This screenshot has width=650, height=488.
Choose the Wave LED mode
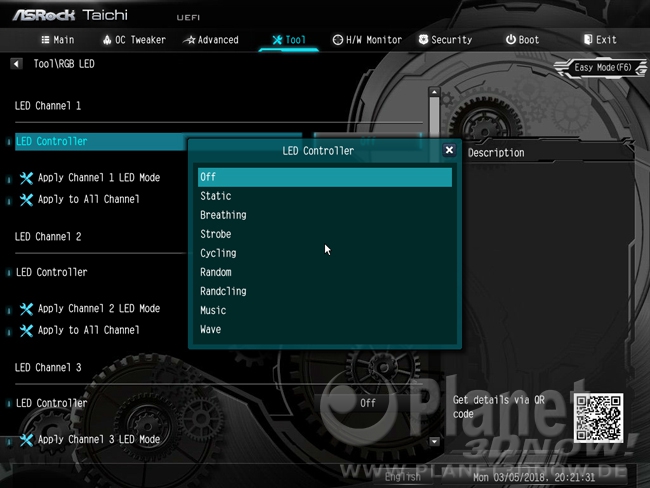(x=325, y=330)
